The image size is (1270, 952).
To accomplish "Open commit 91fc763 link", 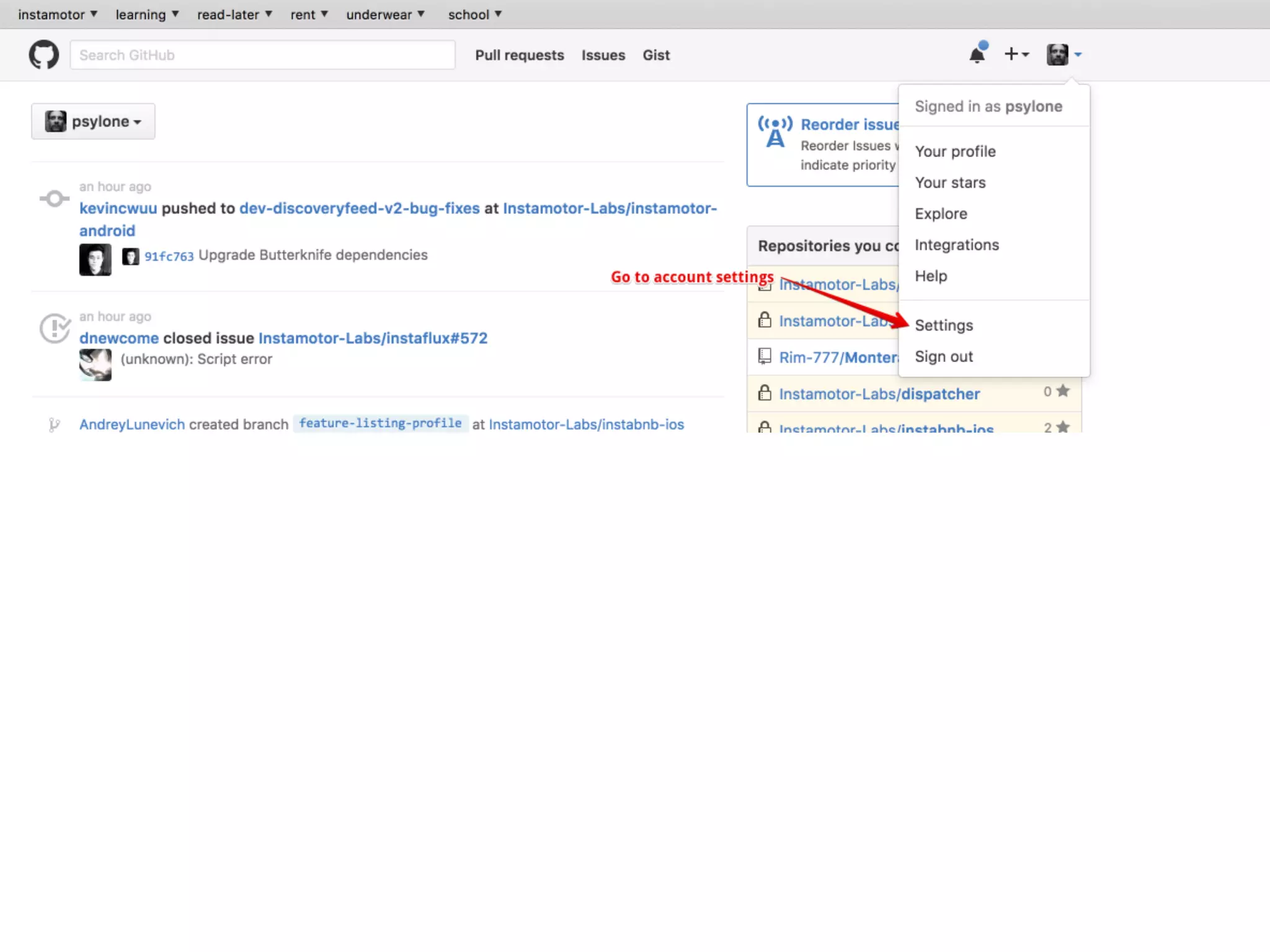I will 169,256.
